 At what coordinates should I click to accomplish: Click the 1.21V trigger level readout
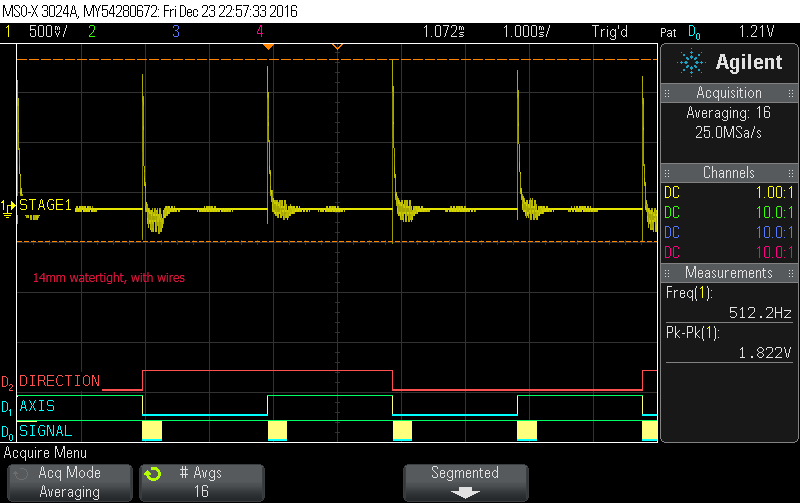pyautogui.click(x=757, y=31)
